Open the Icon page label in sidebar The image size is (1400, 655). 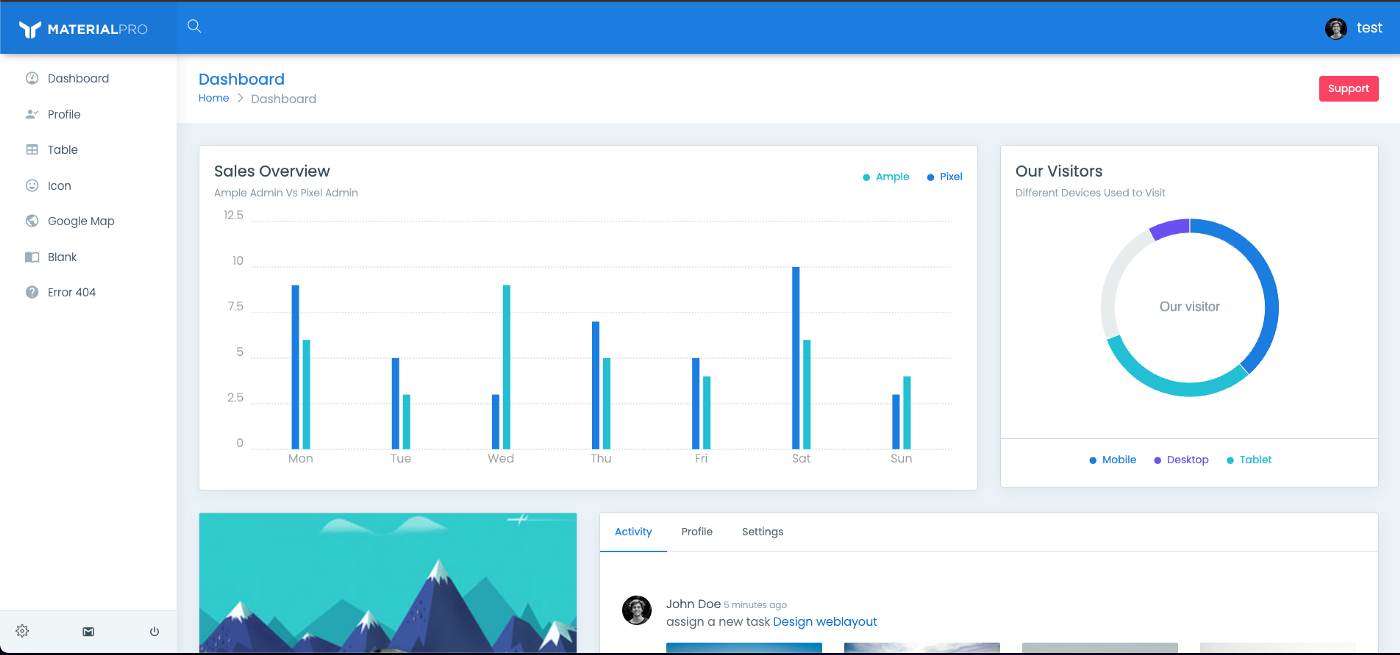click(x=60, y=186)
